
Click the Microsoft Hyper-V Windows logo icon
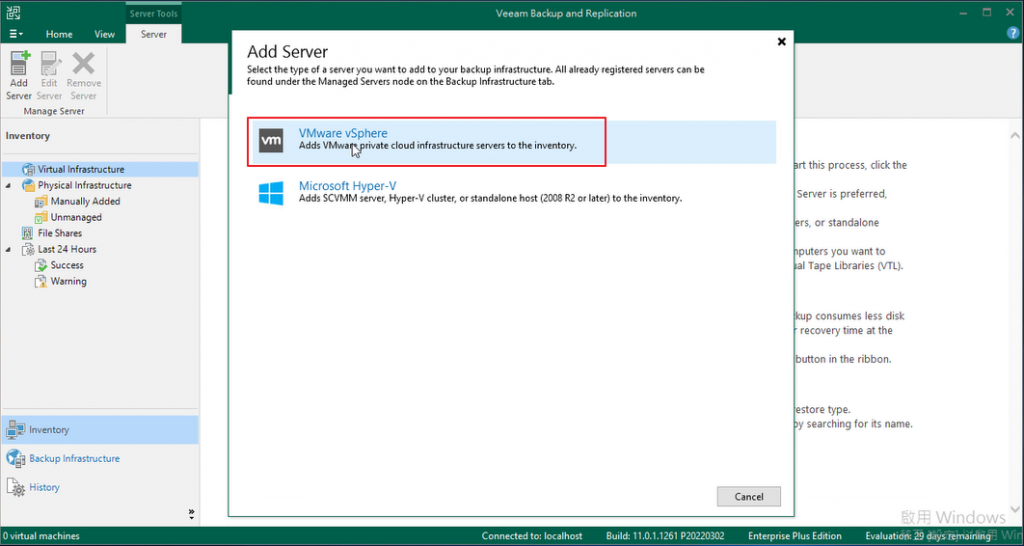point(271,193)
